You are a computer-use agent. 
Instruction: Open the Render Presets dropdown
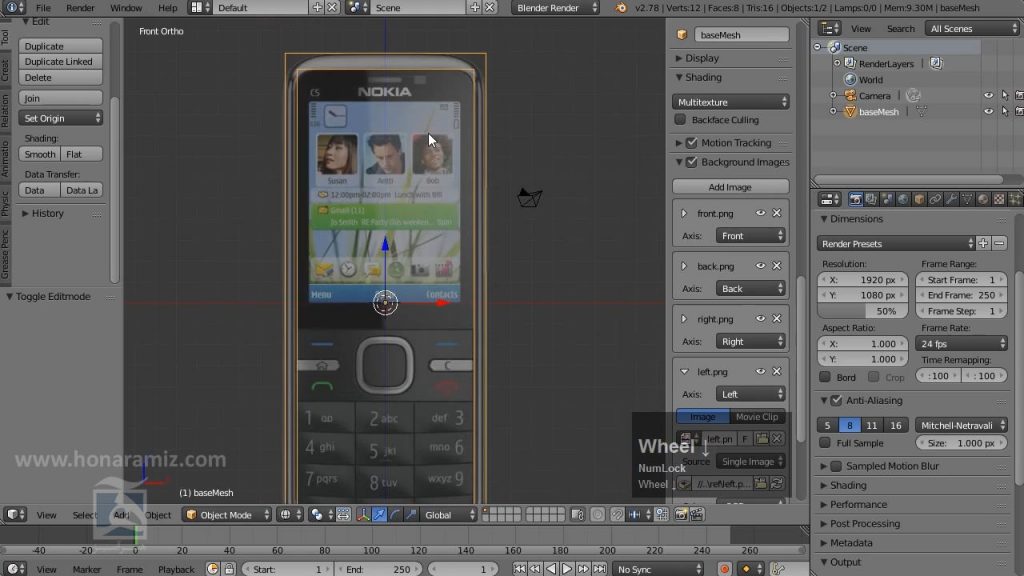pos(896,244)
